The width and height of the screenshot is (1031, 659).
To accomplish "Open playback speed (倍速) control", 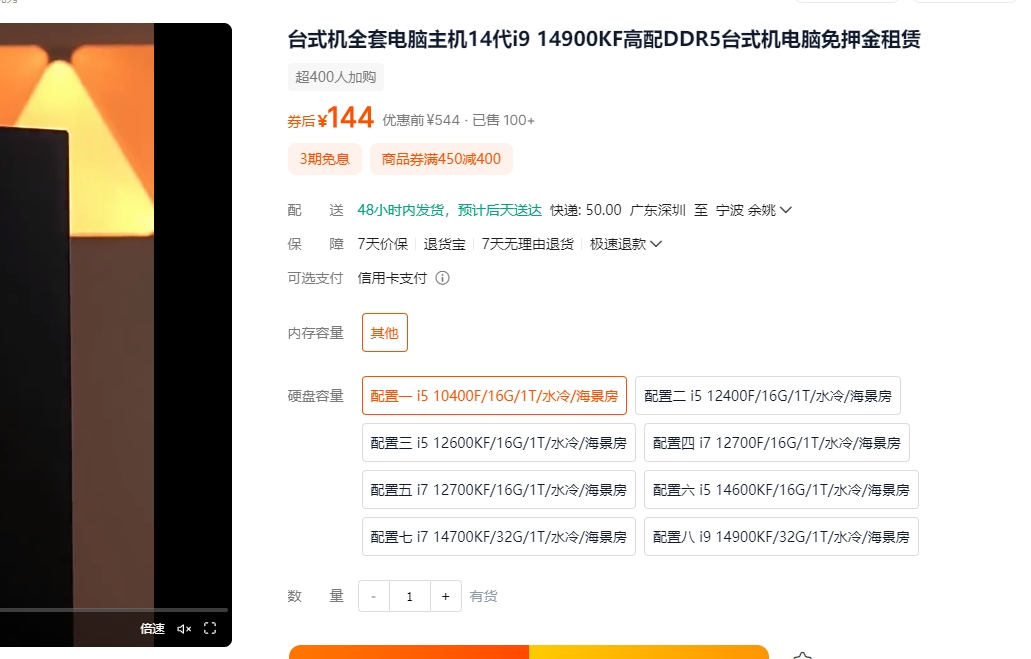I will (x=152, y=629).
